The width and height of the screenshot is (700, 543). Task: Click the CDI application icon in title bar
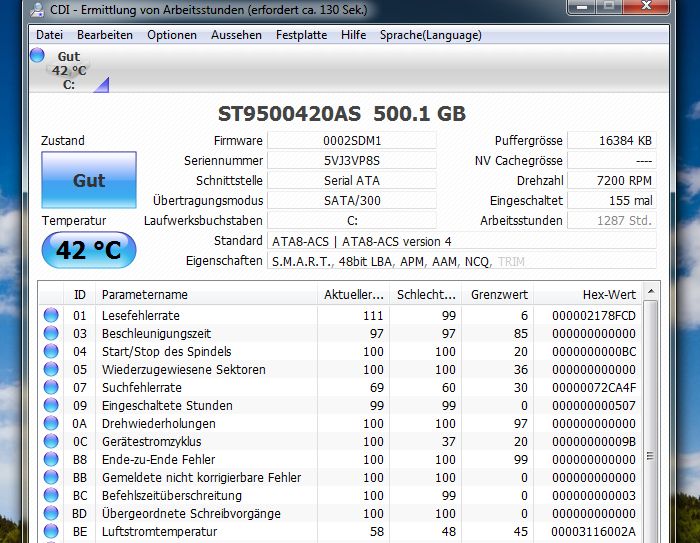tap(37, 9)
